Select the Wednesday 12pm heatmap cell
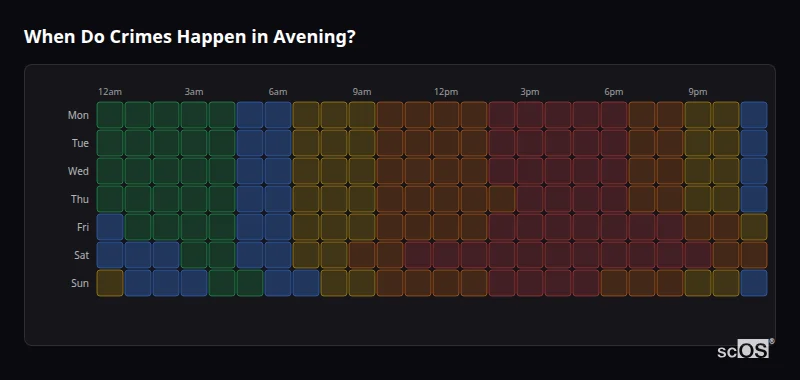800x380 pixels. [x=446, y=171]
